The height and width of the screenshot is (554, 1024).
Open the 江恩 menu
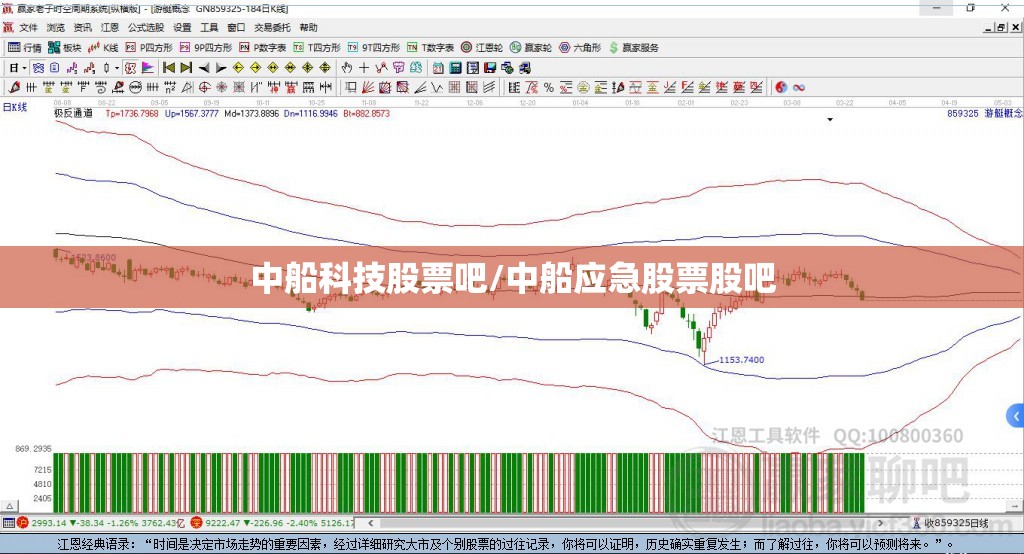pos(110,27)
